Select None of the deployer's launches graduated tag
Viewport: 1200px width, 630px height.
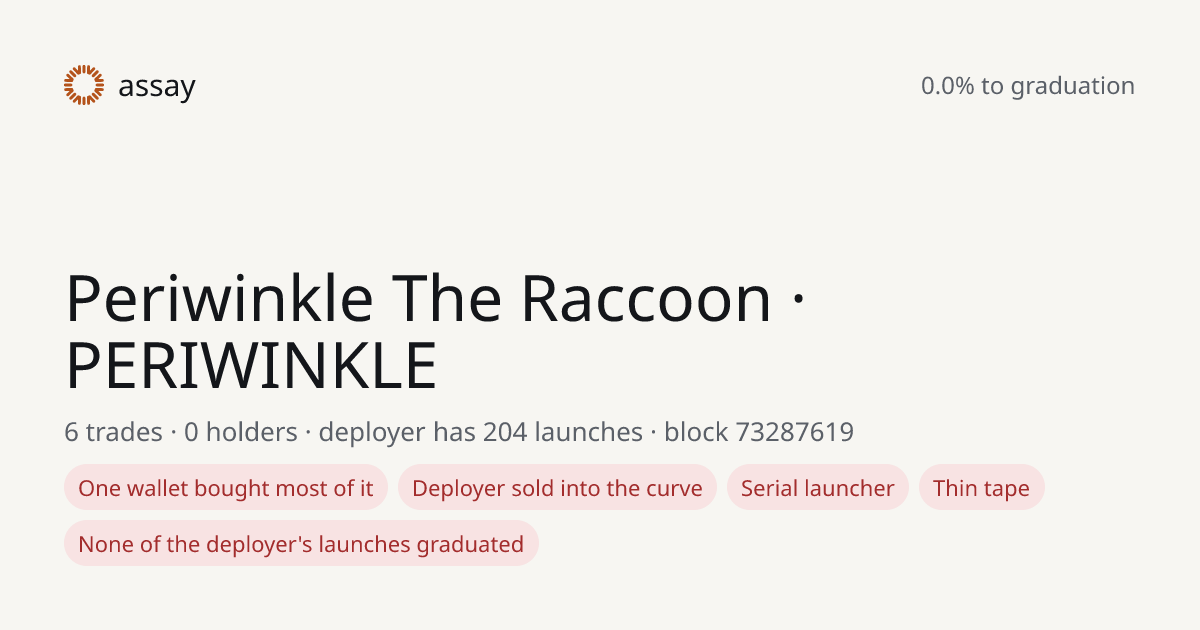coord(301,544)
